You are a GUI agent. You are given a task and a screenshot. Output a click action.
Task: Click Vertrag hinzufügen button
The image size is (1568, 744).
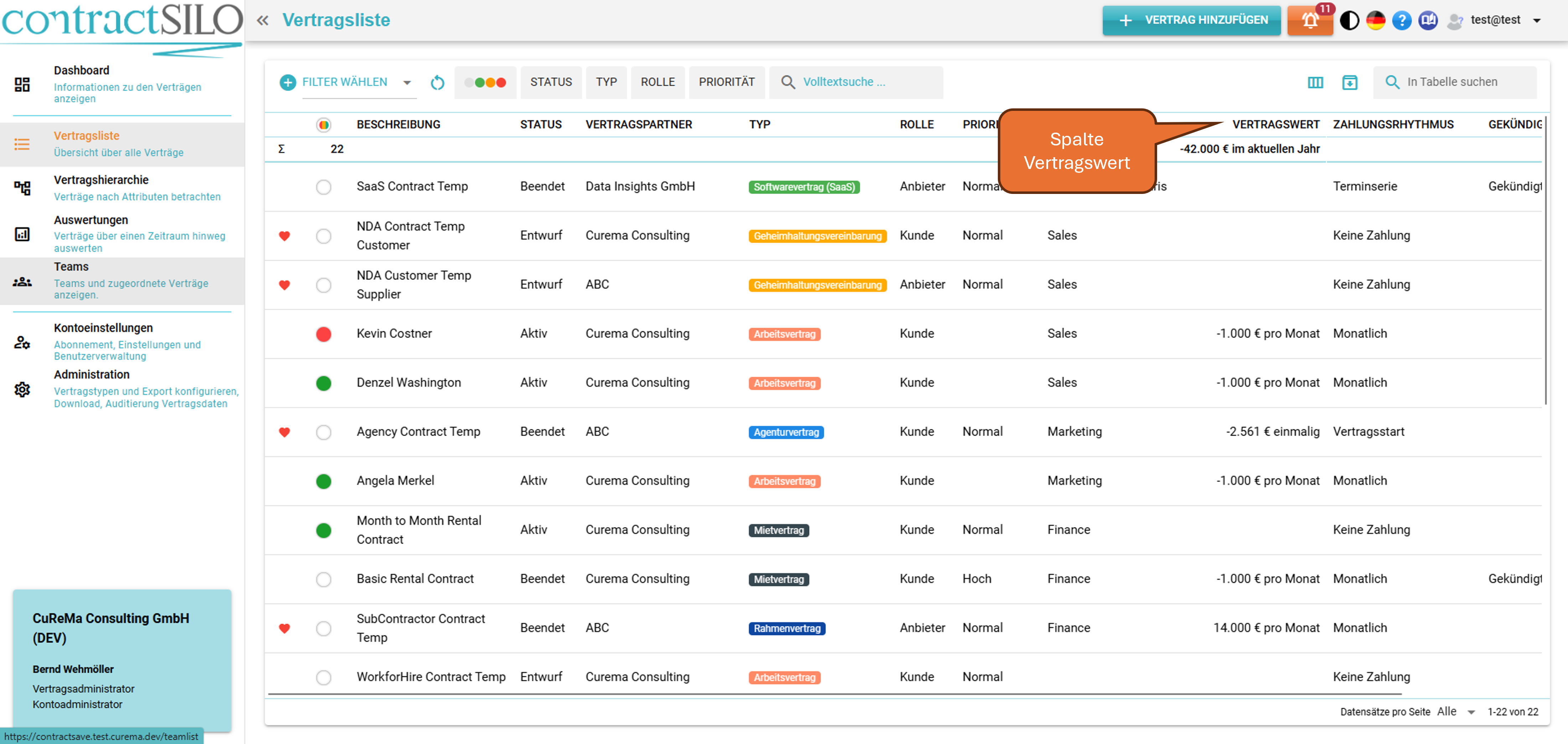point(1191,21)
